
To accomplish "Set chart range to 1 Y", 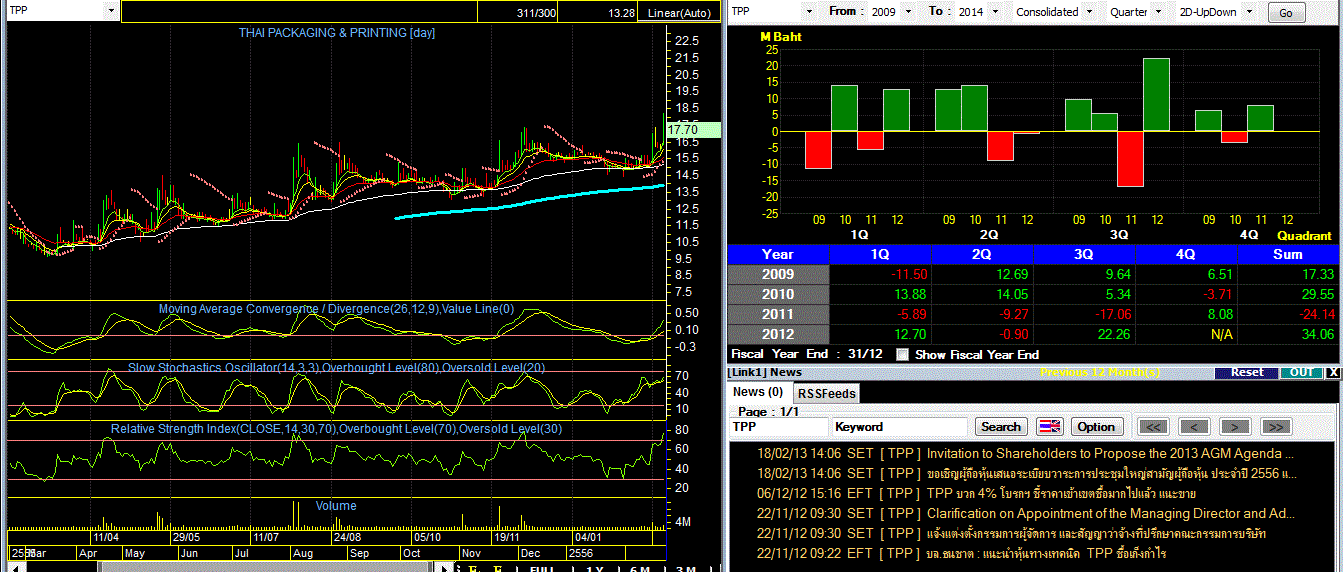I will click(x=594, y=569).
